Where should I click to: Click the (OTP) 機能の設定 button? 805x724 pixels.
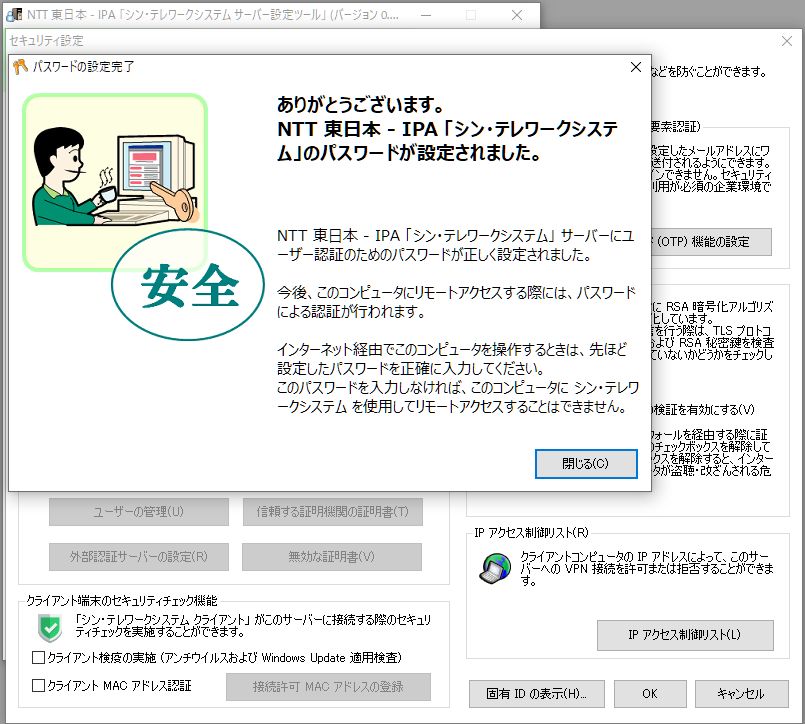coord(711,242)
